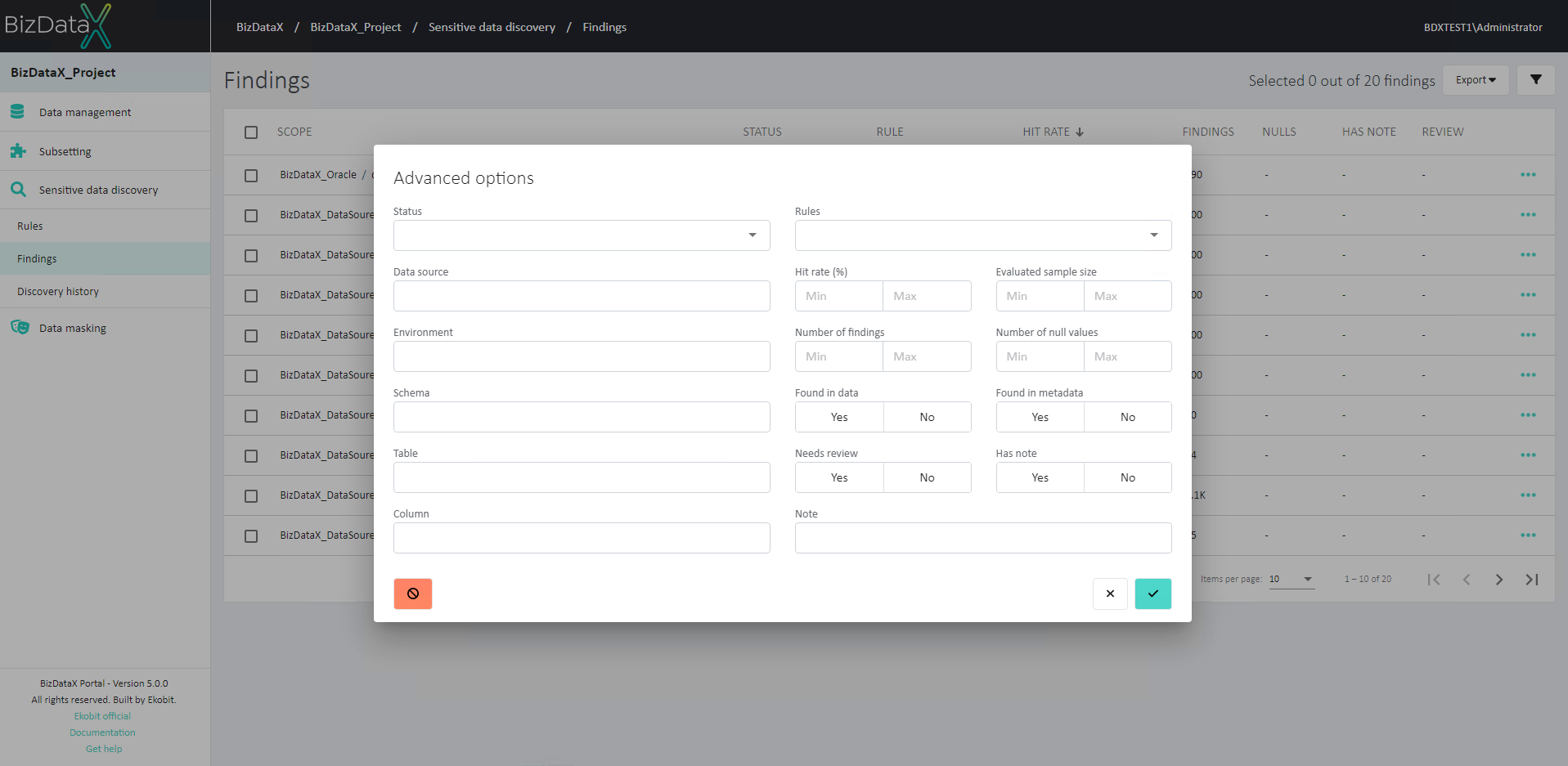Select No for Found in metadata
Image resolution: width=1568 pixels, height=766 pixels.
pos(1128,417)
